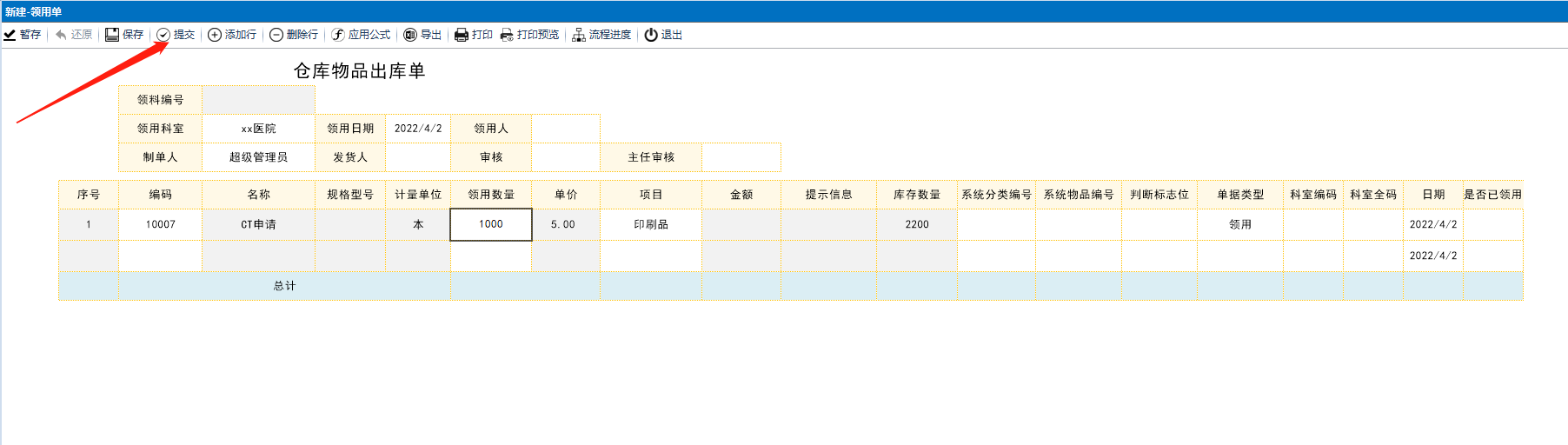The height and width of the screenshot is (445, 1568).
Task: Exit the form with 退出
Action: [663, 35]
